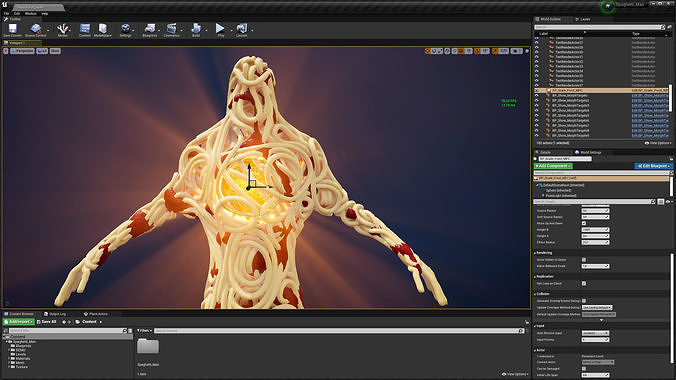The height and width of the screenshot is (380, 676).
Task: Click Save All in Content Browser
Action: (x=47, y=322)
